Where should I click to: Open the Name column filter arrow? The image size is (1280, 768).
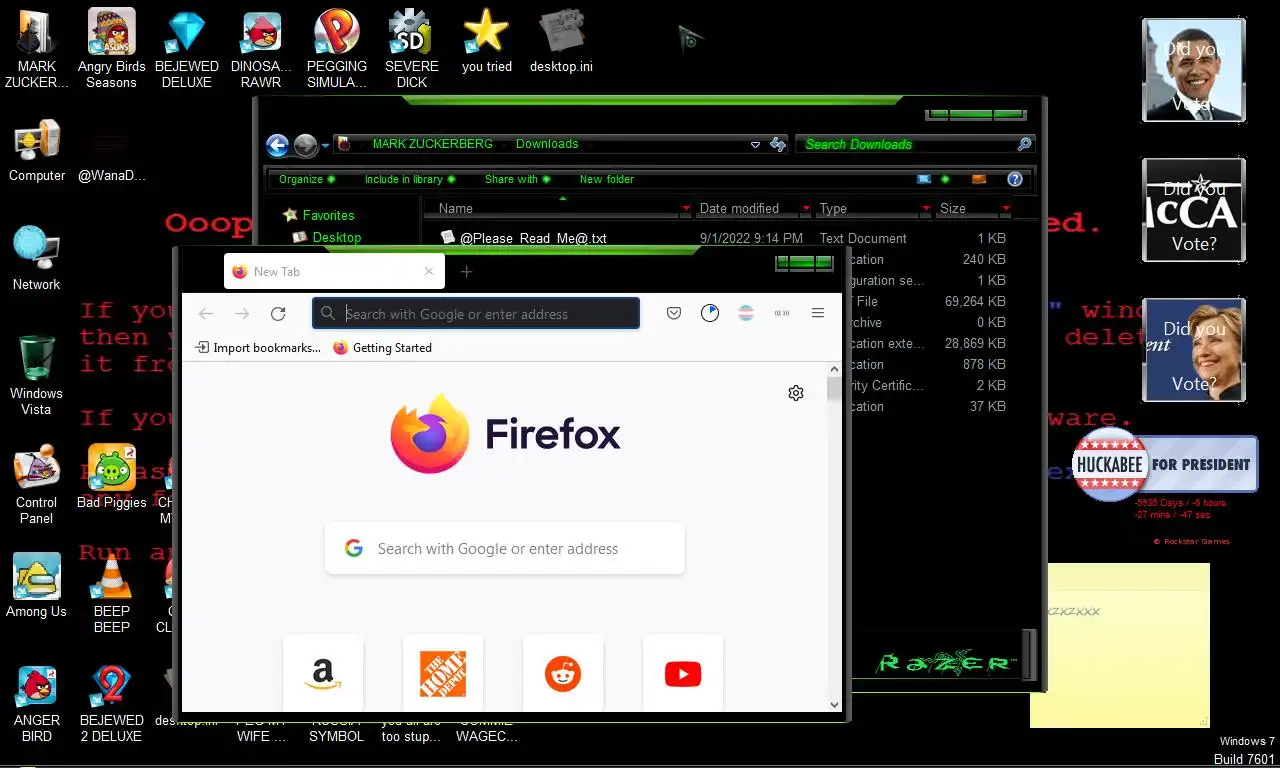[x=685, y=209]
